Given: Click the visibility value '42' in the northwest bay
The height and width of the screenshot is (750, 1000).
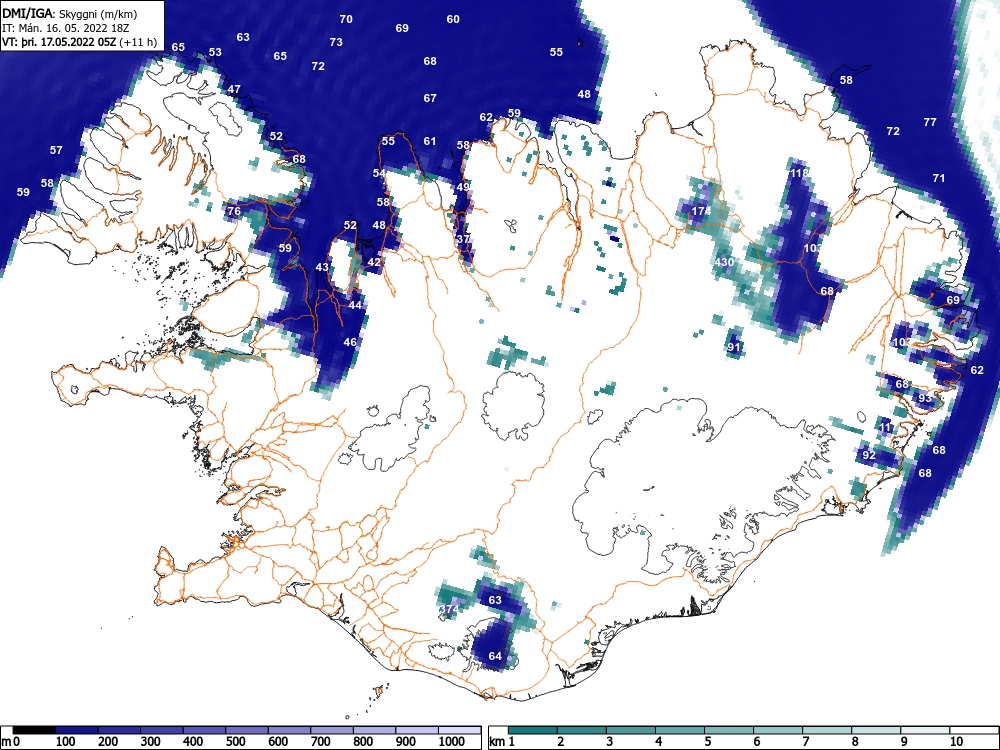Looking at the screenshot, I should pyautogui.click(x=374, y=262).
